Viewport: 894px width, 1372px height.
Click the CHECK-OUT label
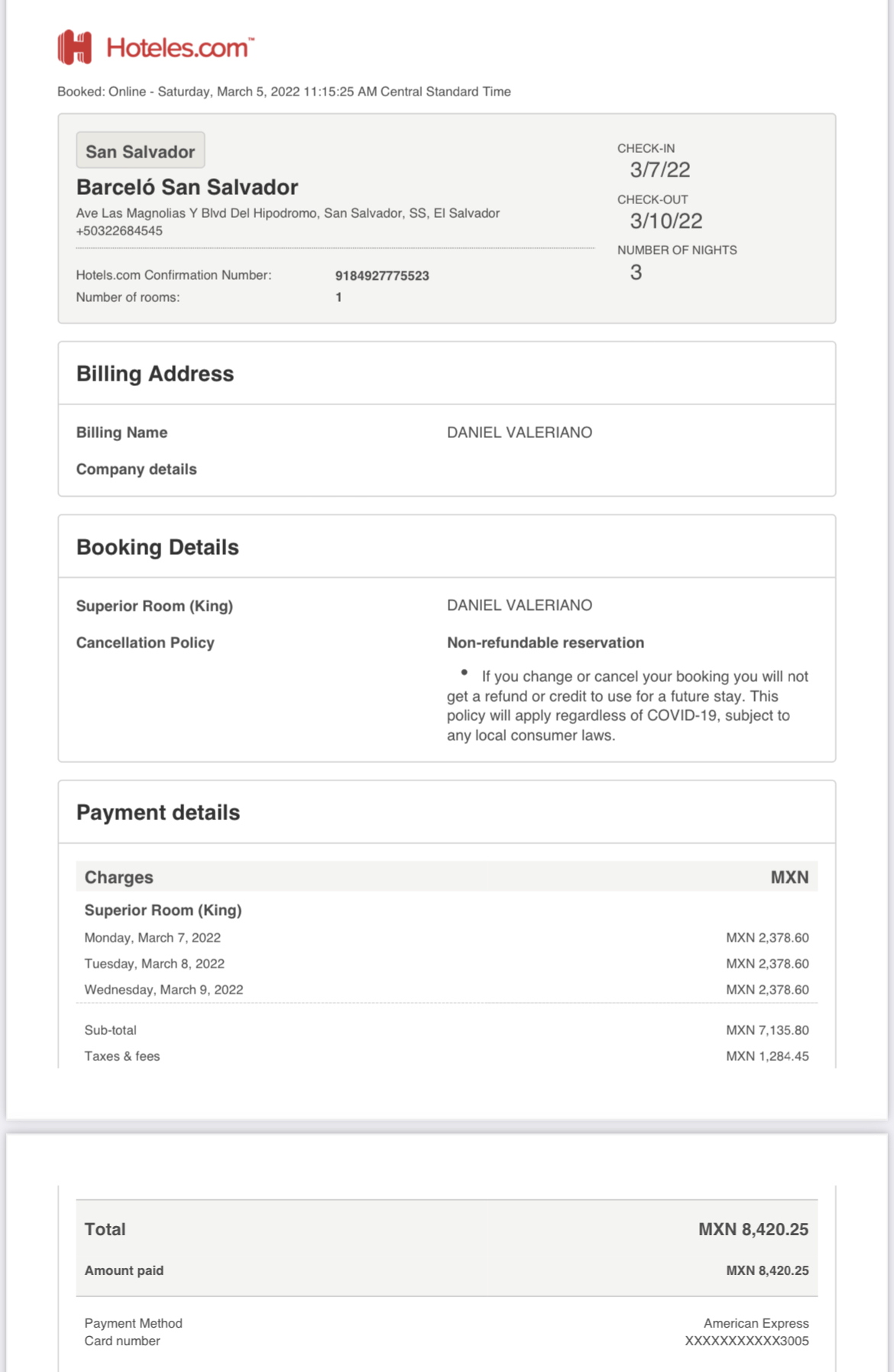click(x=653, y=199)
